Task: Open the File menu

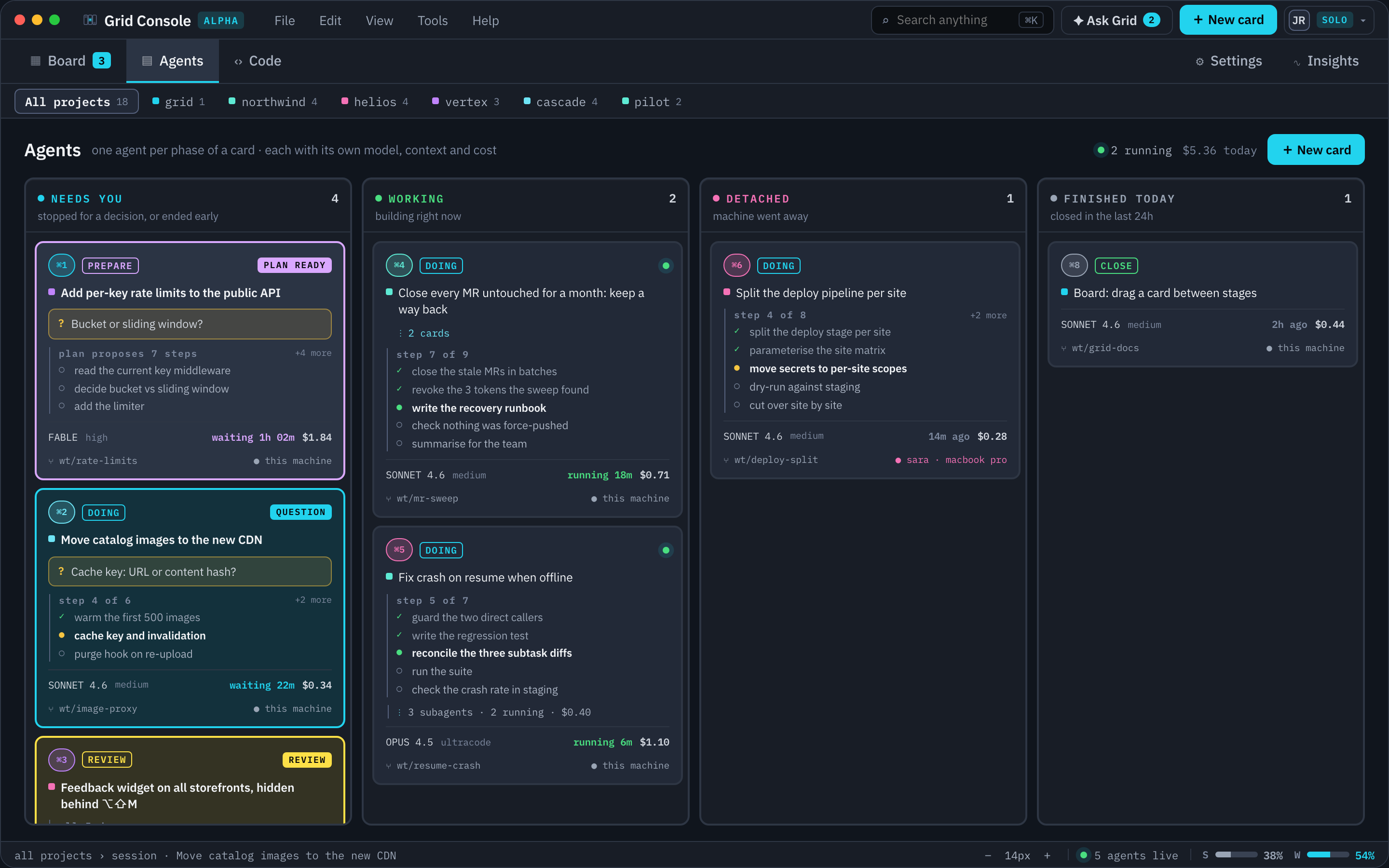Action: pyautogui.click(x=285, y=21)
